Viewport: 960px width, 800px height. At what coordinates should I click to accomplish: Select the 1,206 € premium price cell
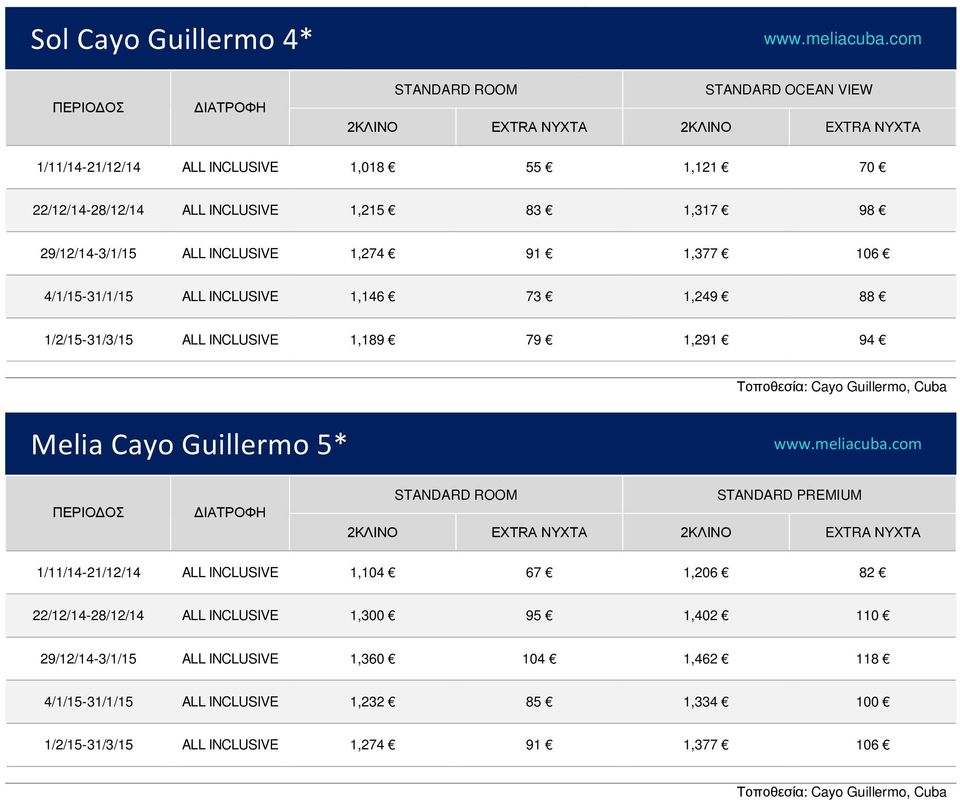(x=705, y=572)
